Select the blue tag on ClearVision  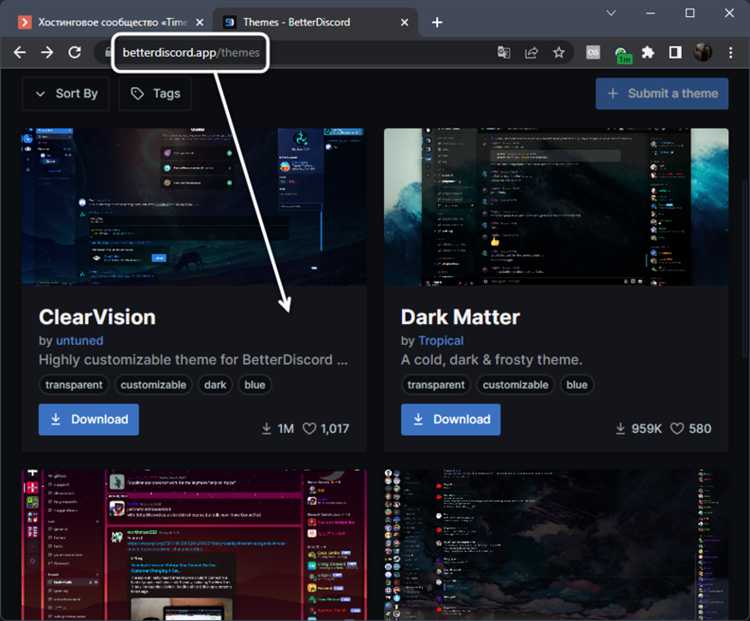pyautogui.click(x=254, y=385)
